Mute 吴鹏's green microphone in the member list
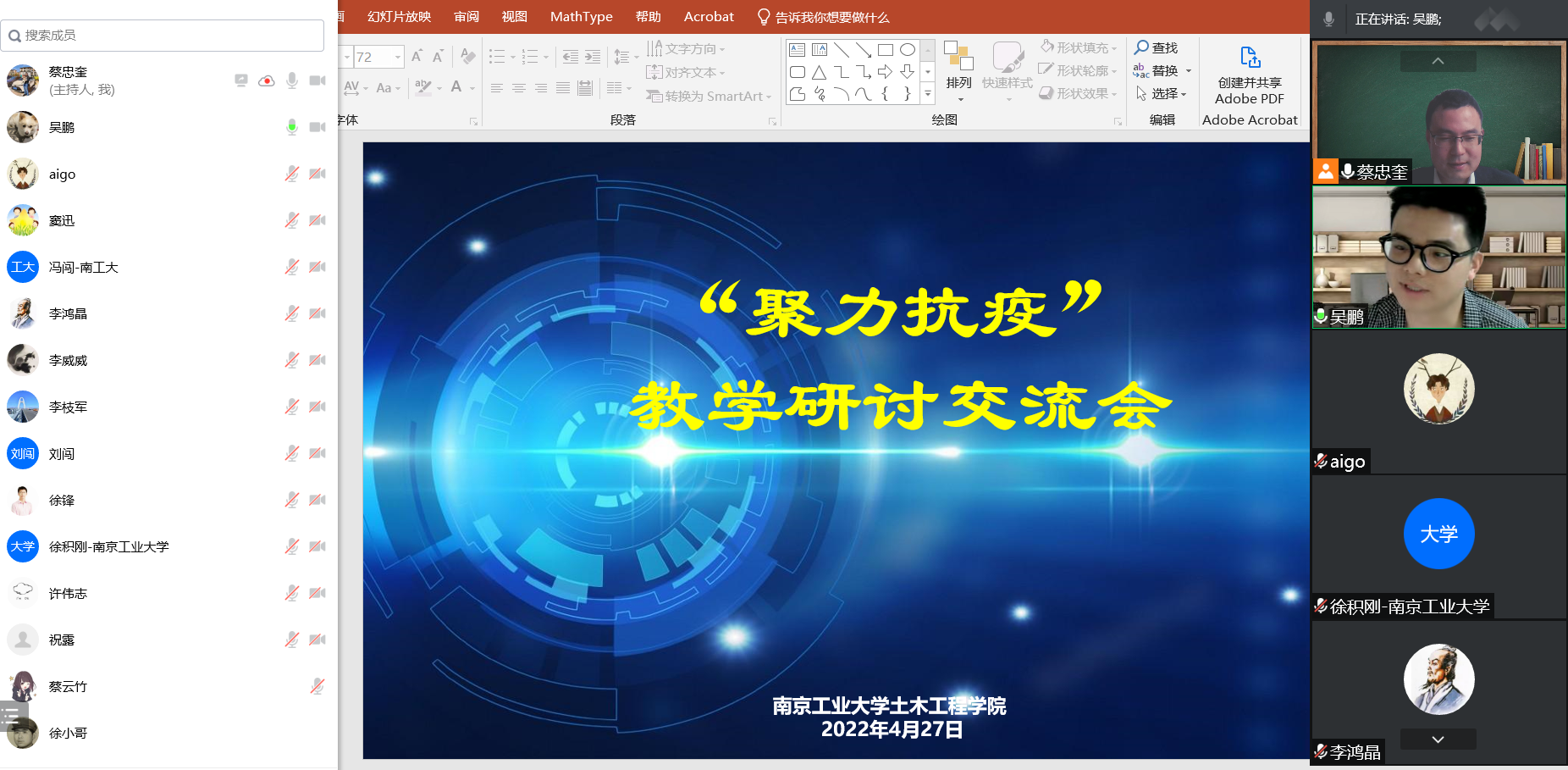Screen dimensions: 1568x770 coord(292,127)
